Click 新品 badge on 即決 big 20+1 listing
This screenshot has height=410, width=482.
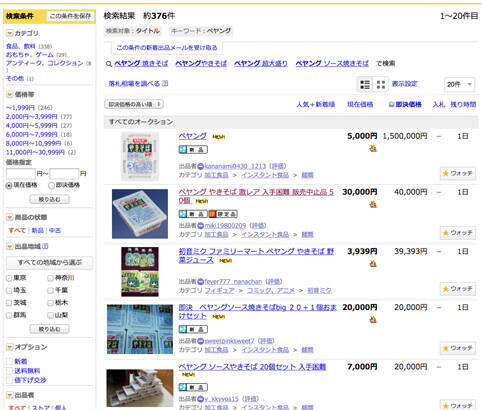pyautogui.click(x=193, y=329)
